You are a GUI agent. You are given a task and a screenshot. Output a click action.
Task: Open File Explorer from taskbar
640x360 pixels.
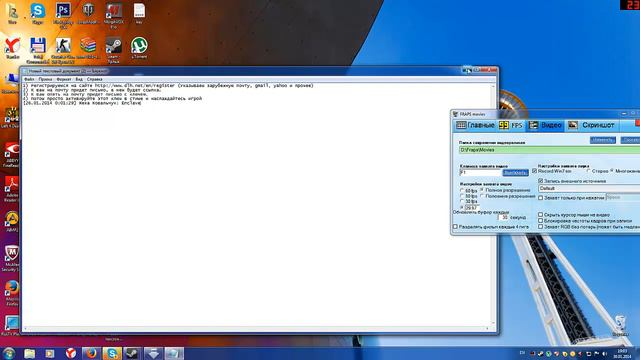pos(29,353)
